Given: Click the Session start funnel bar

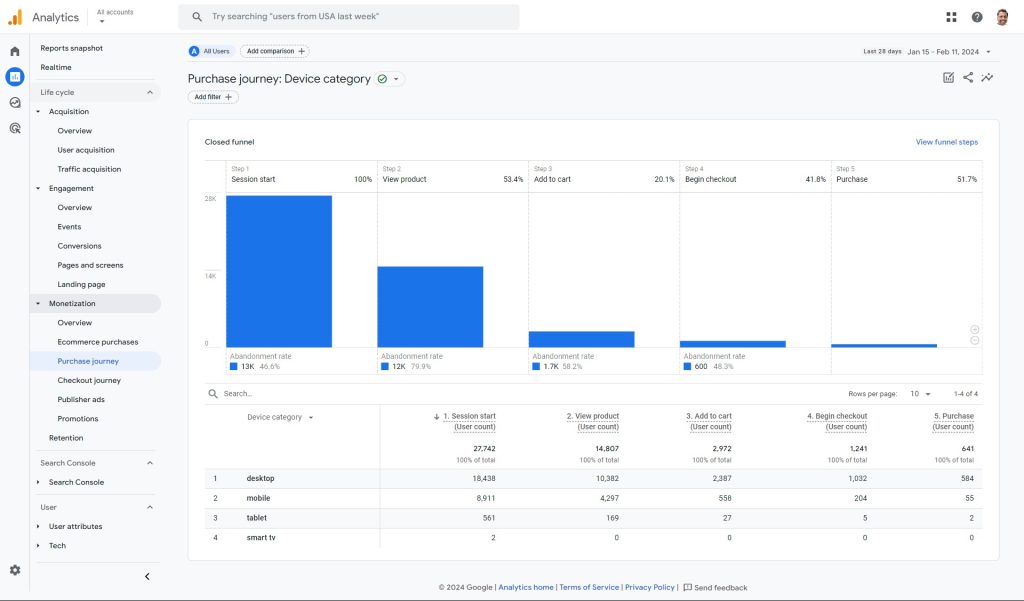Looking at the screenshot, I should point(279,271).
